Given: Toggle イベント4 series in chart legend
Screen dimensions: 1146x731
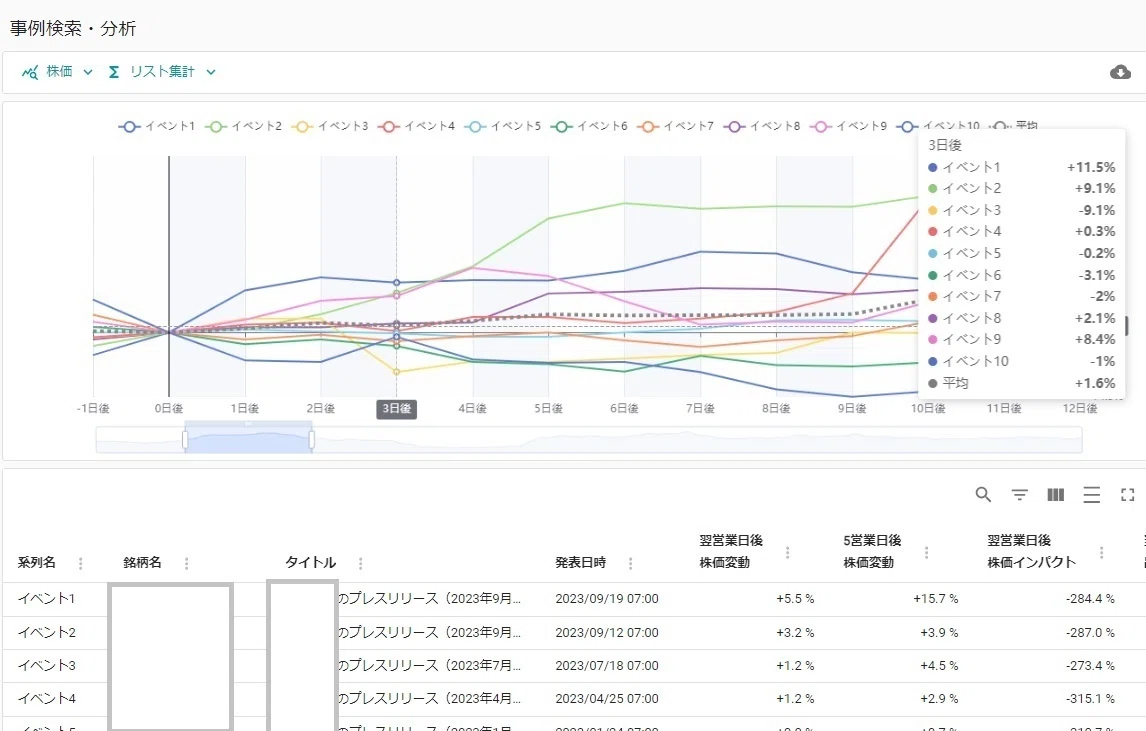Looking at the screenshot, I should coord(417,126).
